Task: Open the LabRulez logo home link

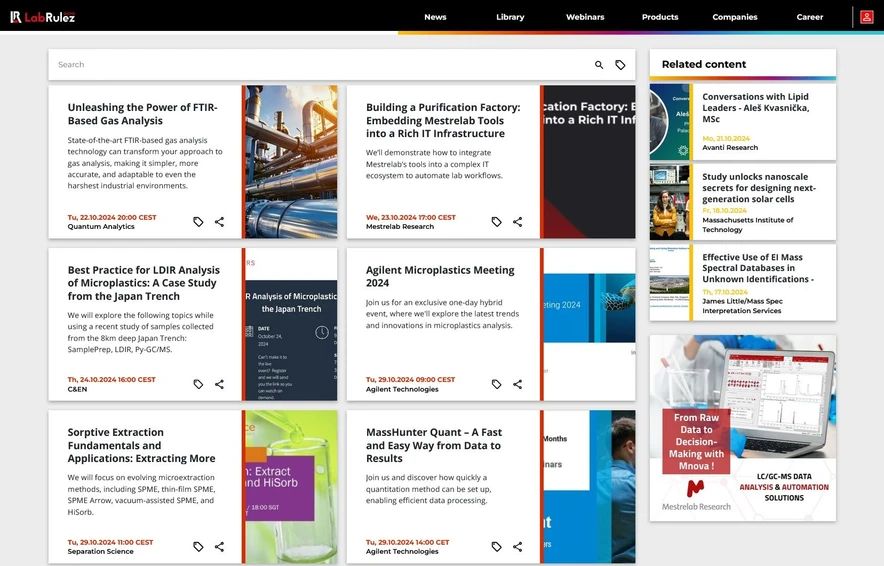Action: coord(42,17)
